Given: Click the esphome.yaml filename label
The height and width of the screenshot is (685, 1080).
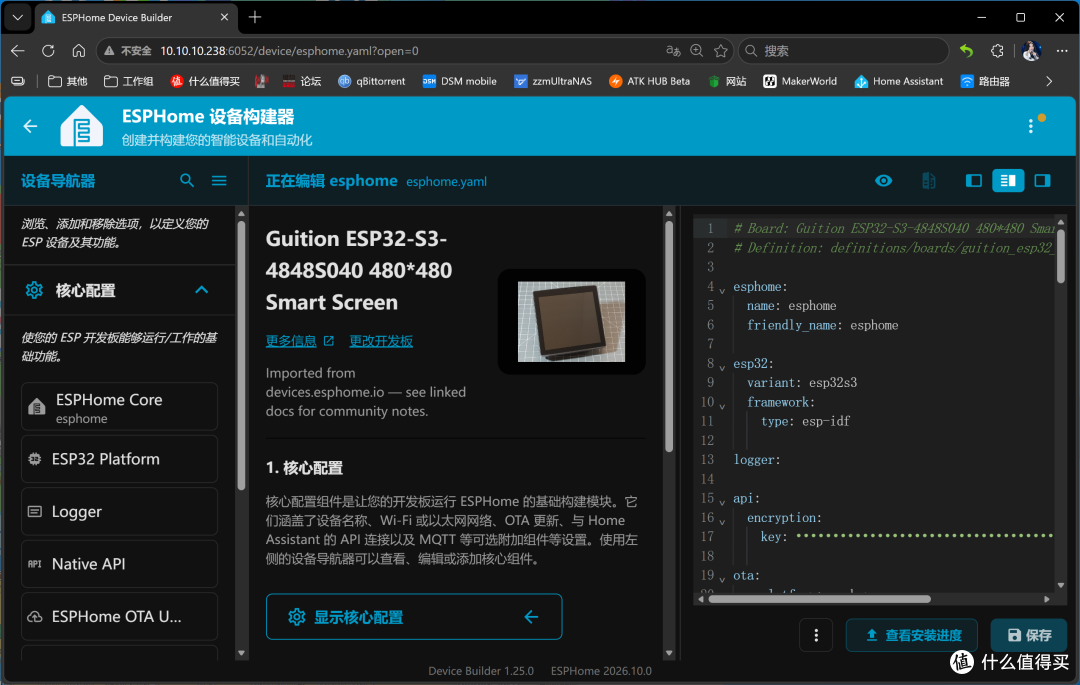Looking at the screenshot, I should [446, 182].
